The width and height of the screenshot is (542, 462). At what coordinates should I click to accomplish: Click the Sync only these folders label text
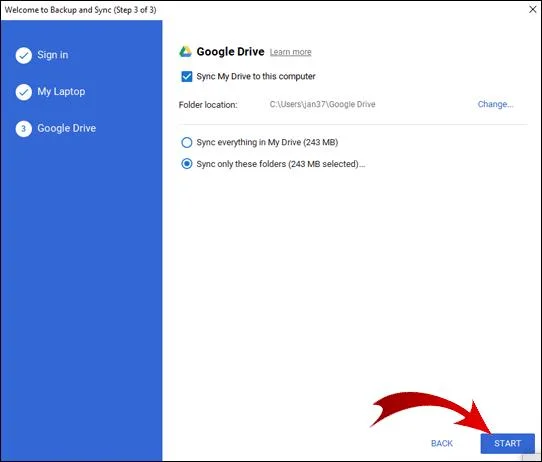coord(281,164)
